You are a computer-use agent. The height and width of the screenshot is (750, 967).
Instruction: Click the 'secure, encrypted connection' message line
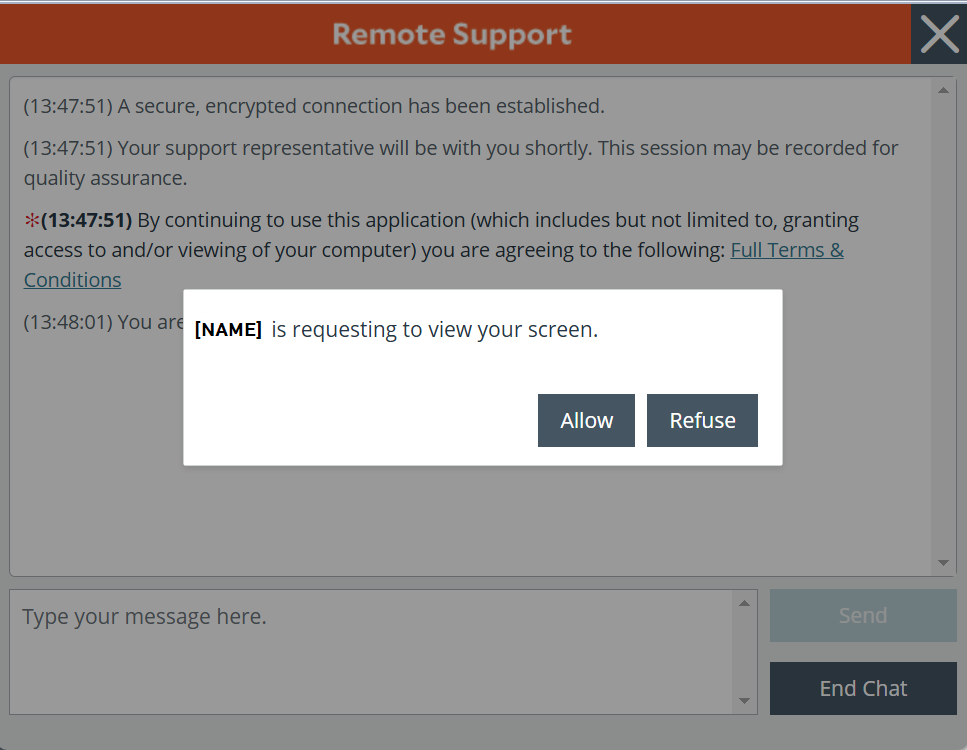pos(314,106)
